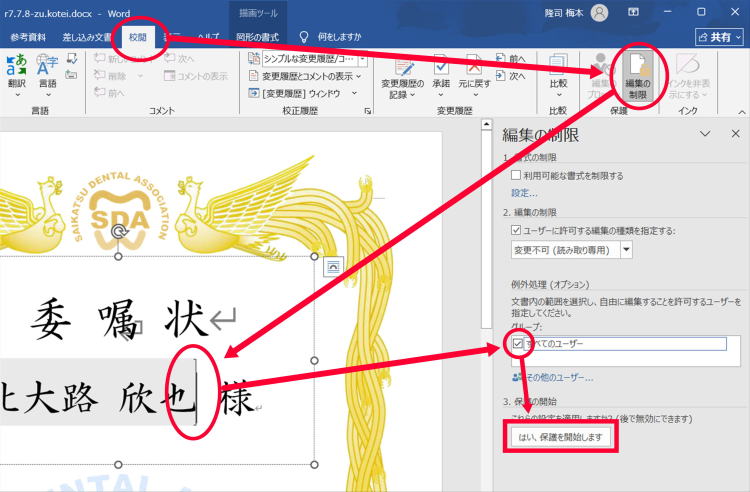Click the 言語 (Language) icon
The image size is (750, 492).
click(x=47, y=70)
